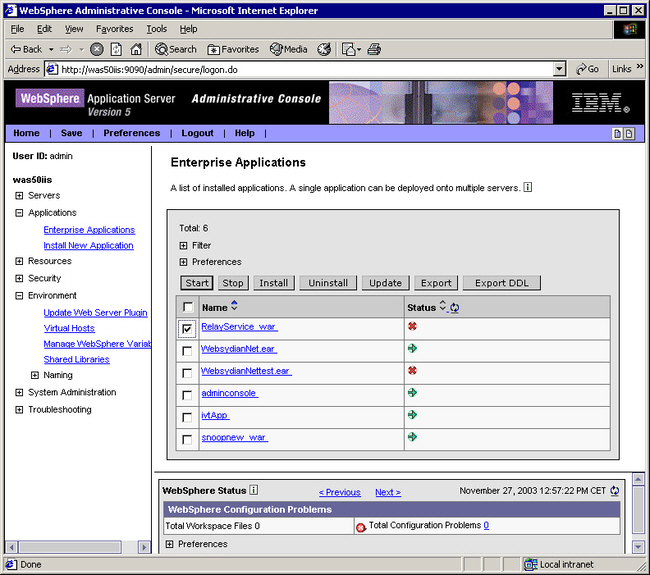
Task: Click the Refresh page icon
Action: click(x=116, y=49)
